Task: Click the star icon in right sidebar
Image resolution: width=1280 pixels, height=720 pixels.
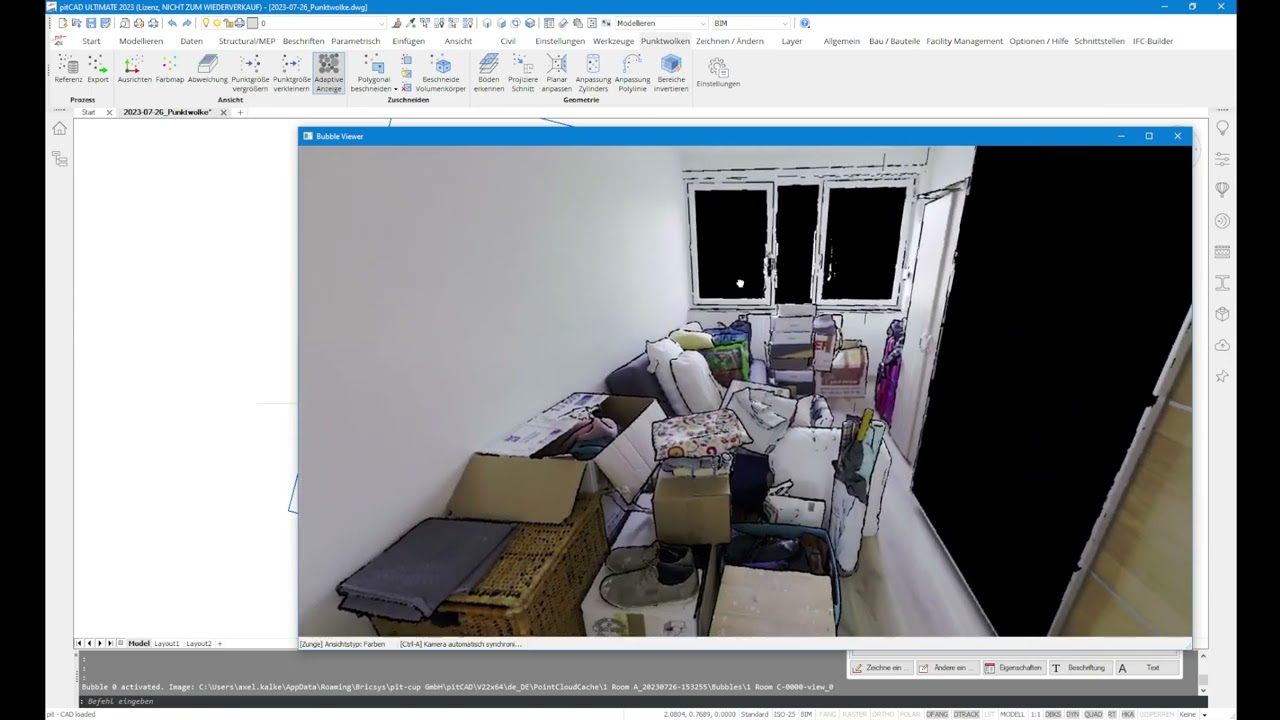Action: pos(1222,376)
